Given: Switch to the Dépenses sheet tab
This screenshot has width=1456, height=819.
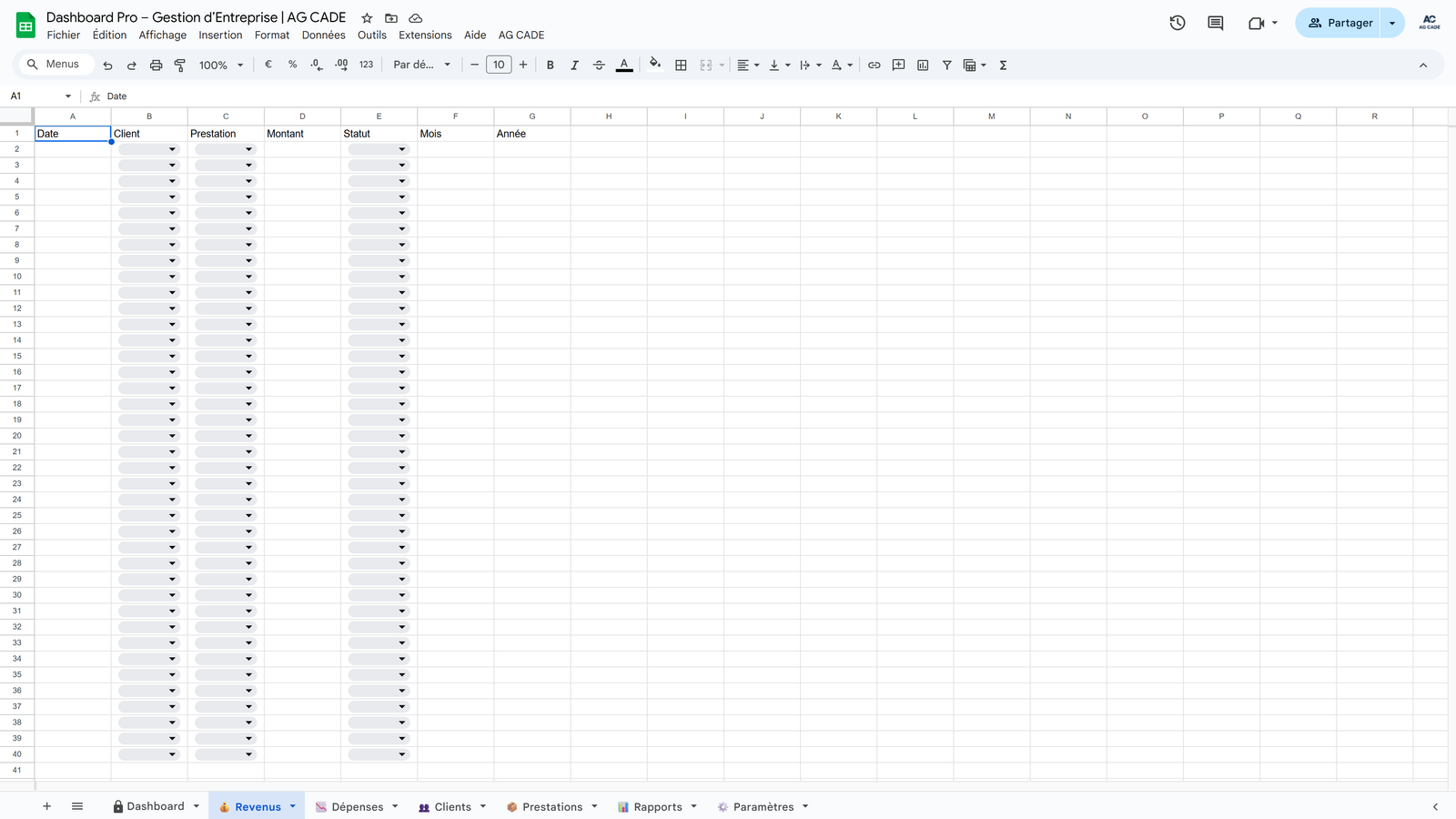Looking at the screenshot, I should click(x=357, y=807).
